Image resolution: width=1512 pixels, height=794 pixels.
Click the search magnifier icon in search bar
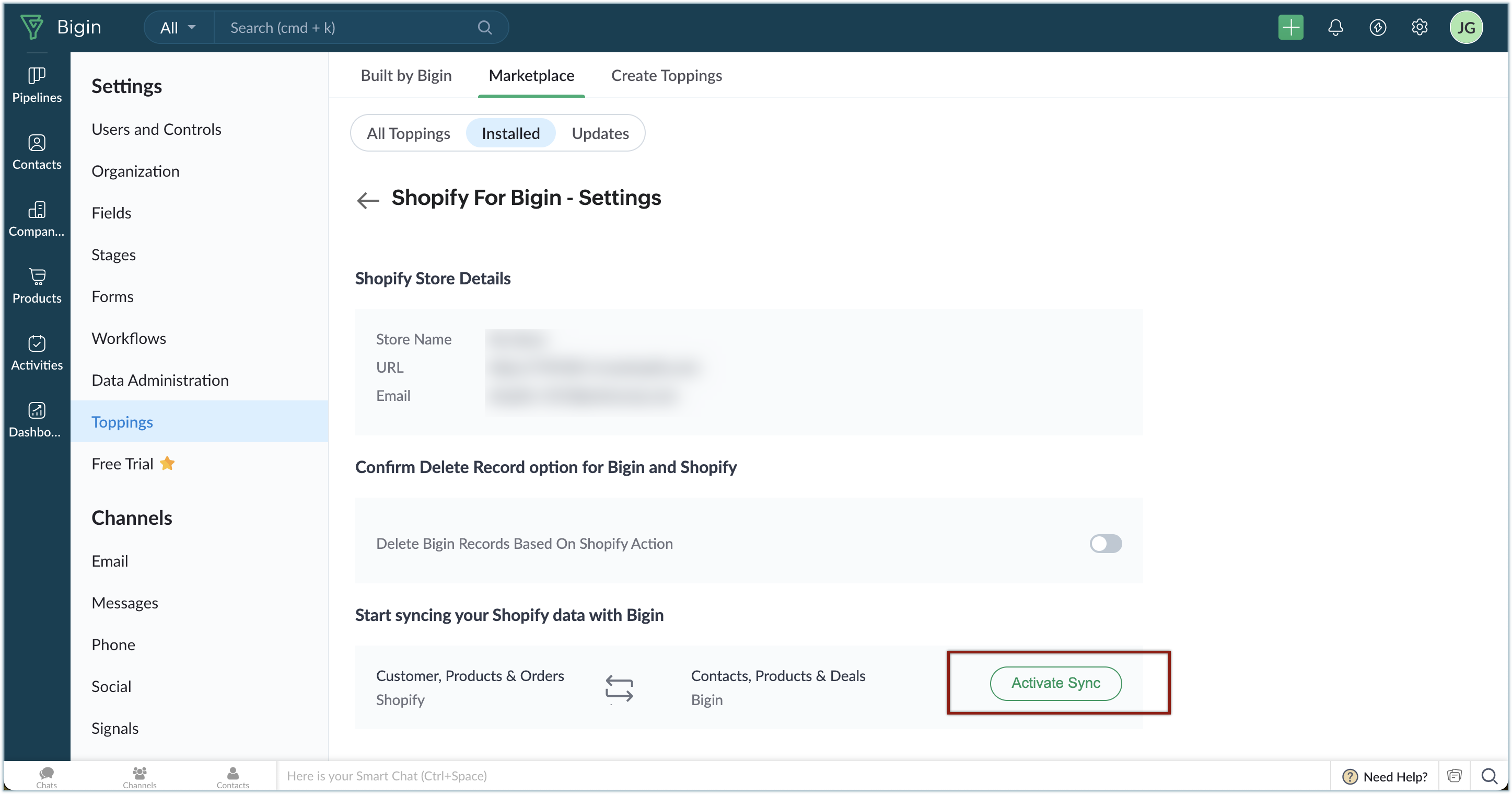point(484,28)
